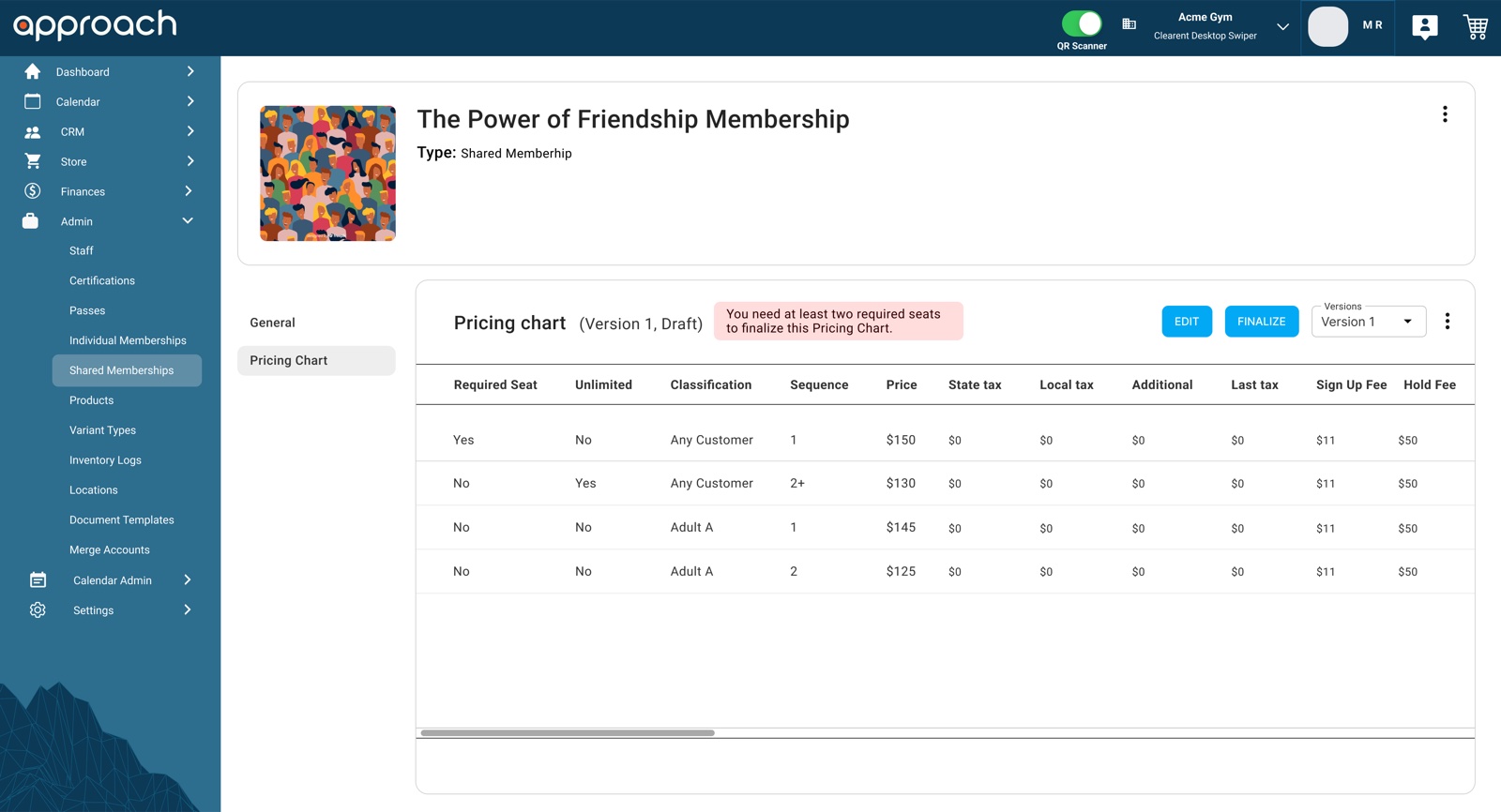The height and width of the screenshot is (812, 1501).
Task: Click the $130 price cell
Action: (901, 484)
